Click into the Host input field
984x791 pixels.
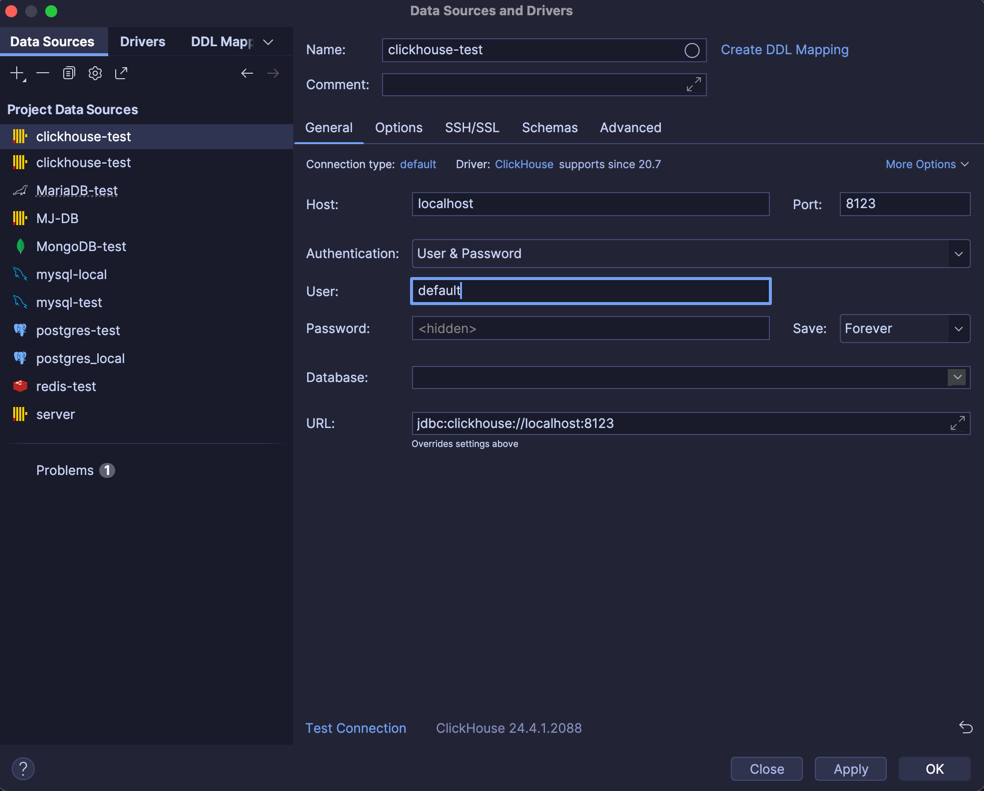pos(590,204)
